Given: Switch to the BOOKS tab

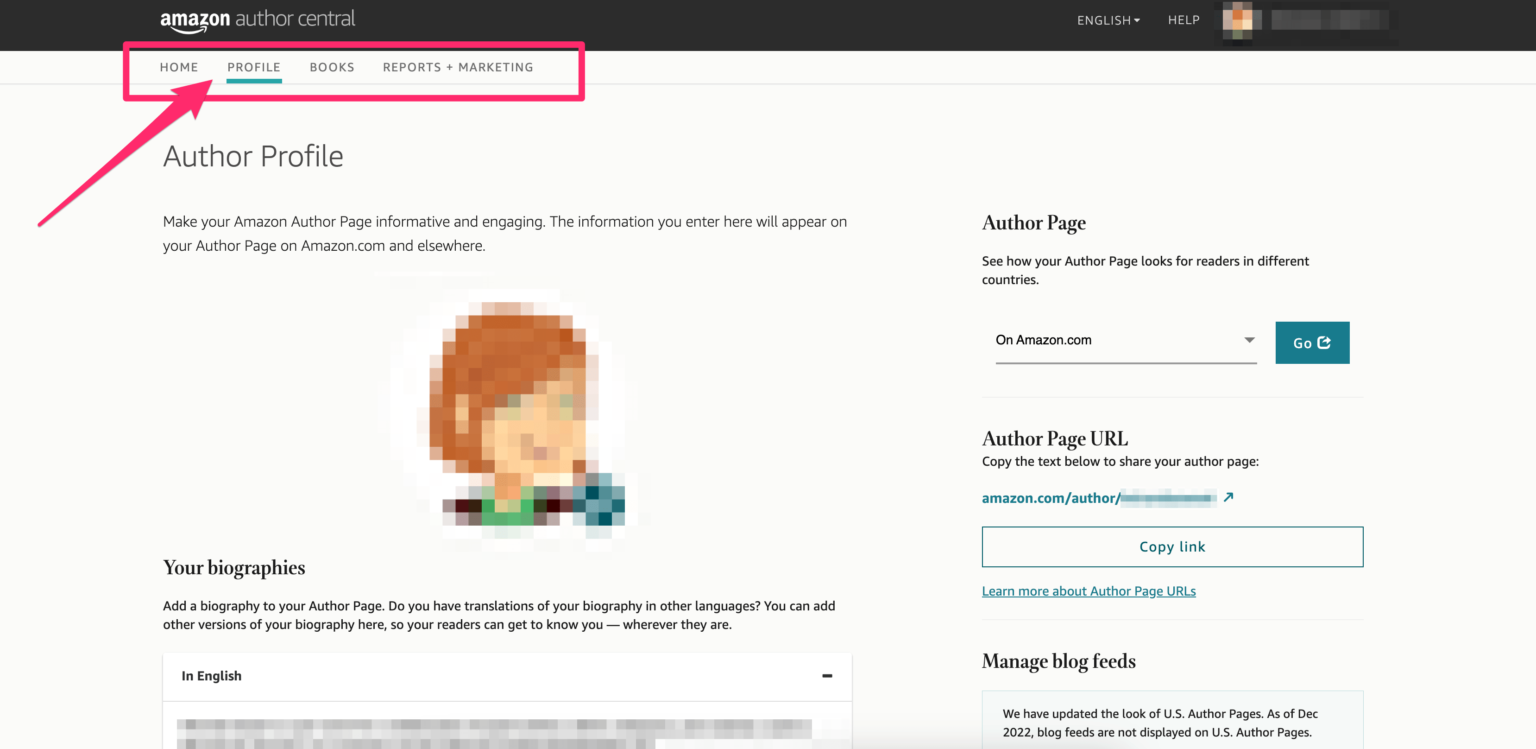Looking at the screenshot, I should (331, 67).
